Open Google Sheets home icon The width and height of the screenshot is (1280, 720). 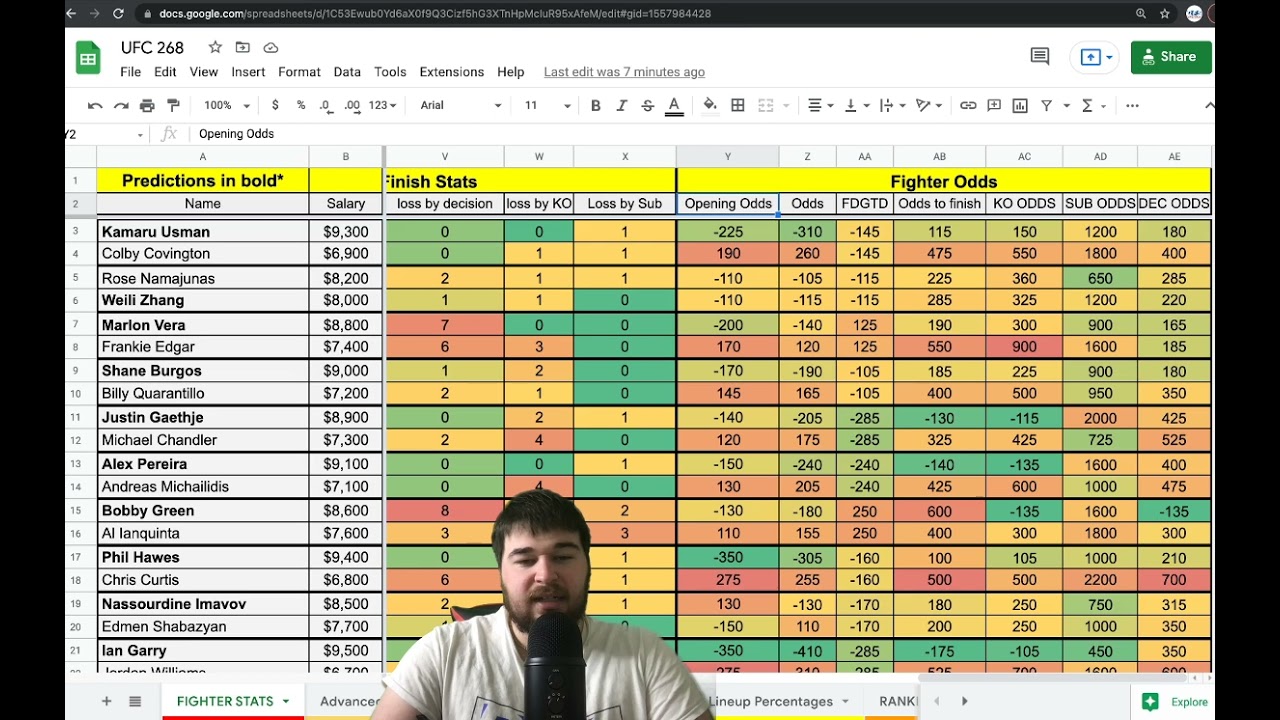pos(88,58)
